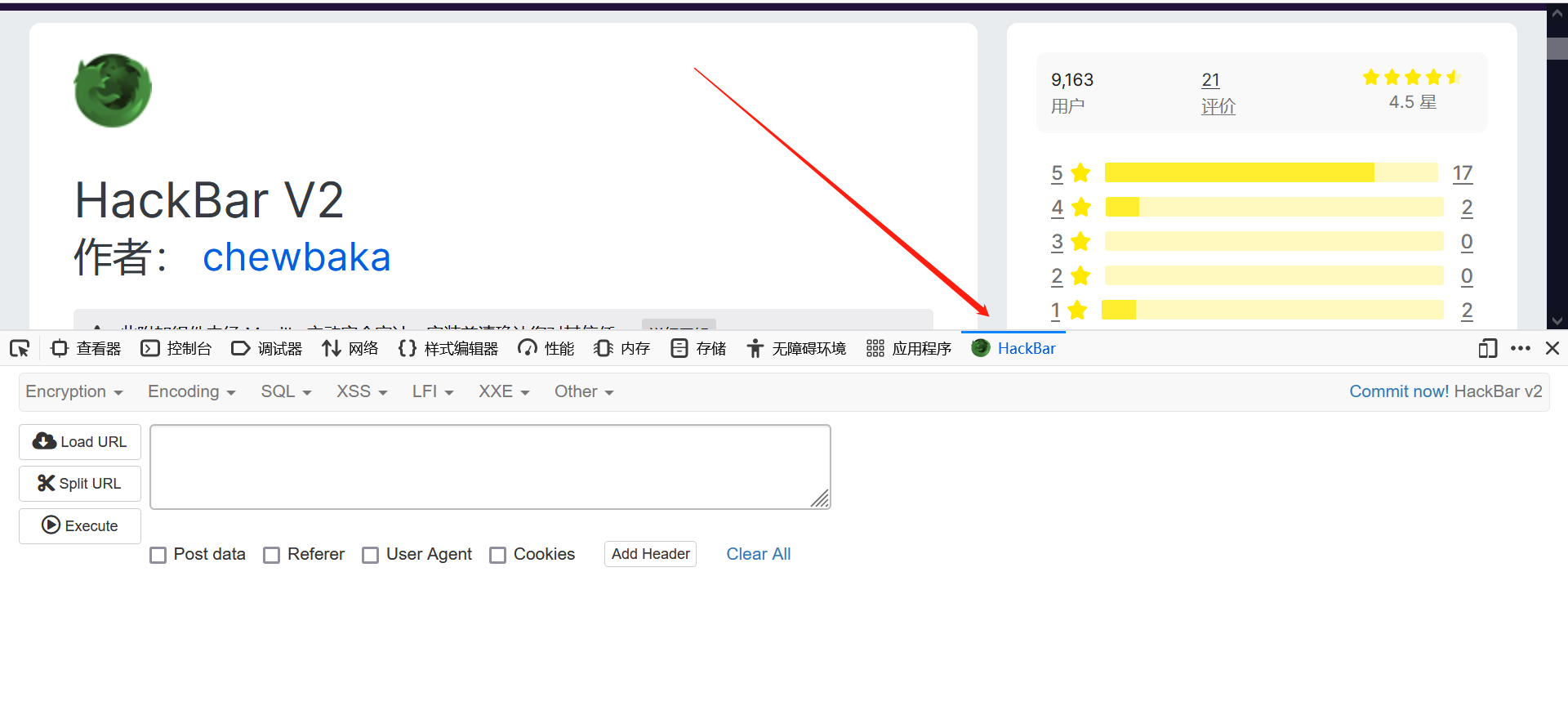Open the Memory (内存) tab
The height and width of the screenshot is (706, 1568).
[x=622, y=349]
